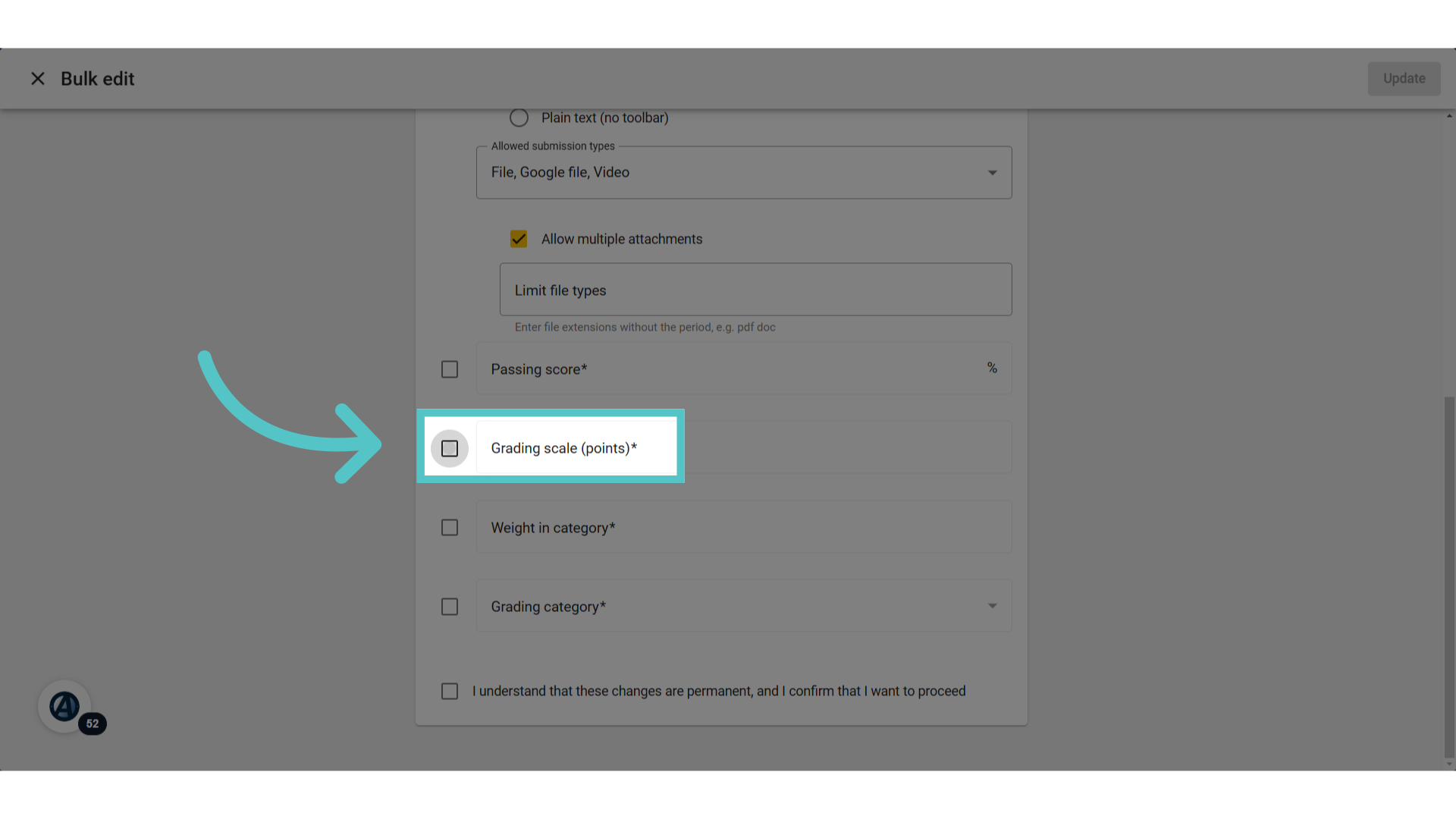This screenshot has width=1456, height=819.
Task: Tick the Grading category checkbox
Action: click(450, 607)
